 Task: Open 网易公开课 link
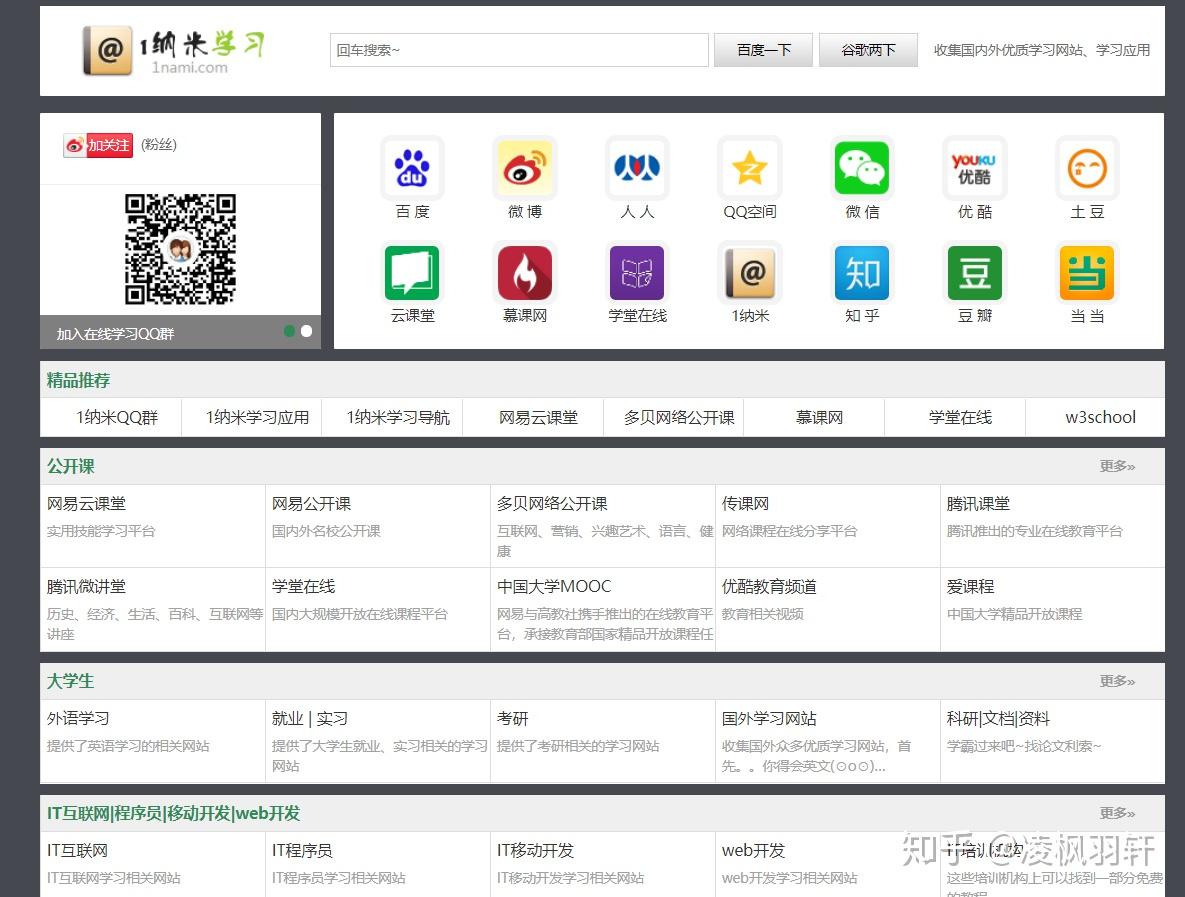[311, 504]
